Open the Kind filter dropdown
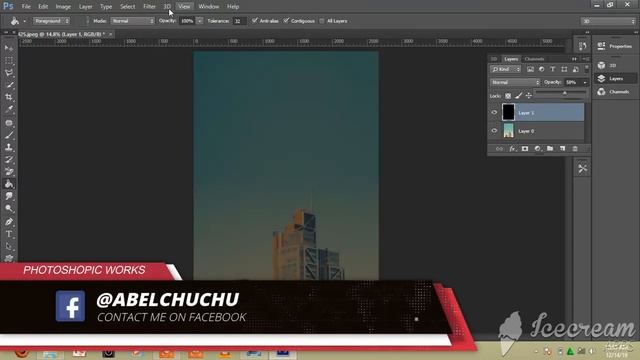 pos(506,69)
